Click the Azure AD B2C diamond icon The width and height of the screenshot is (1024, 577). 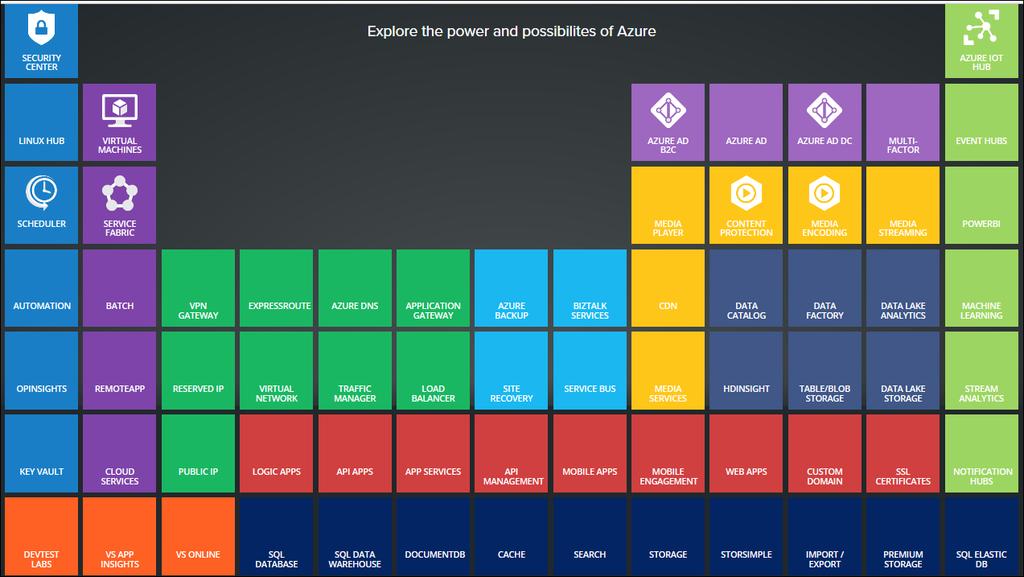click(x=668, y=110)
